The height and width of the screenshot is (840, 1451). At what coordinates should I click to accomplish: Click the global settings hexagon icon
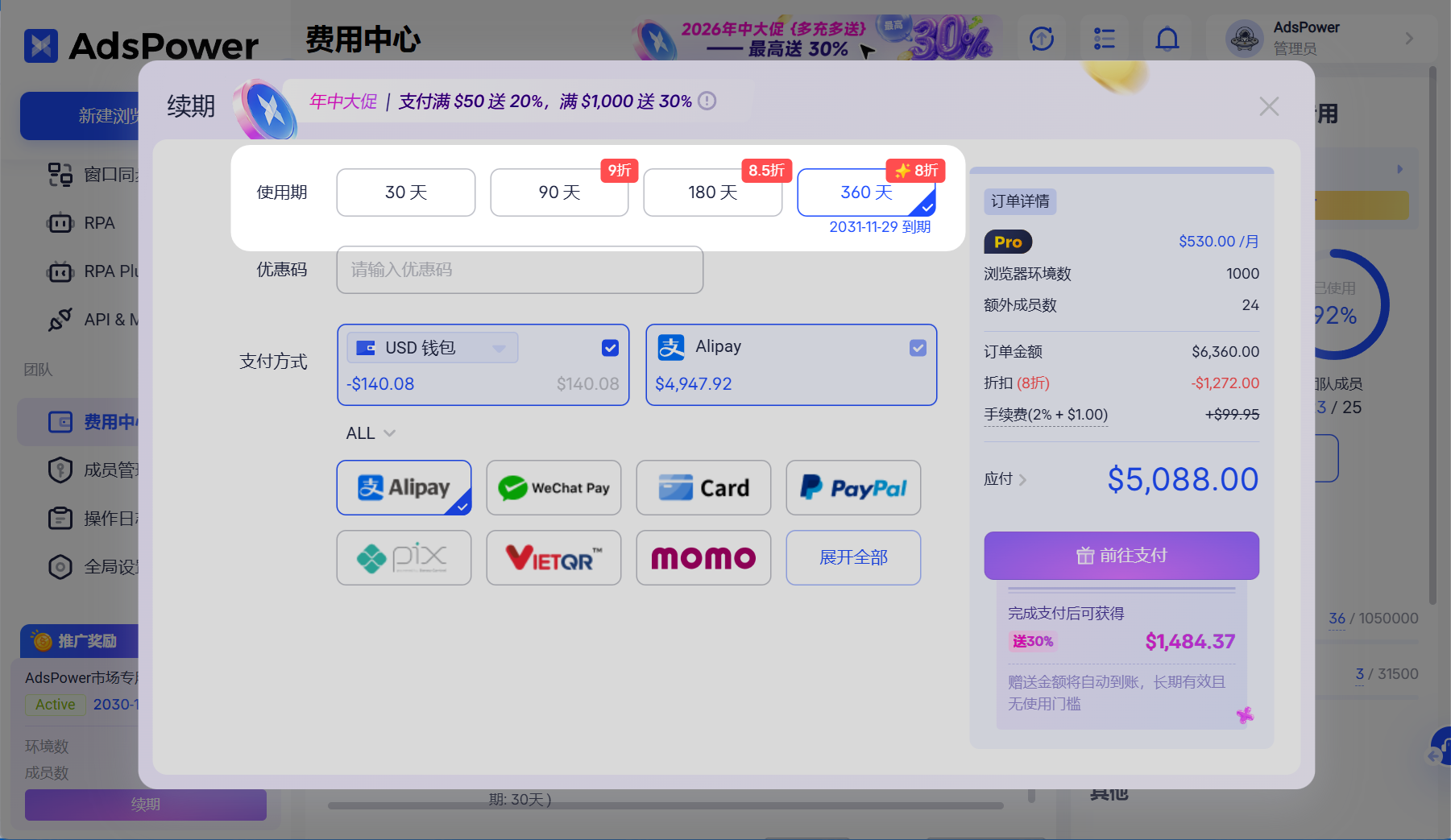60,567
